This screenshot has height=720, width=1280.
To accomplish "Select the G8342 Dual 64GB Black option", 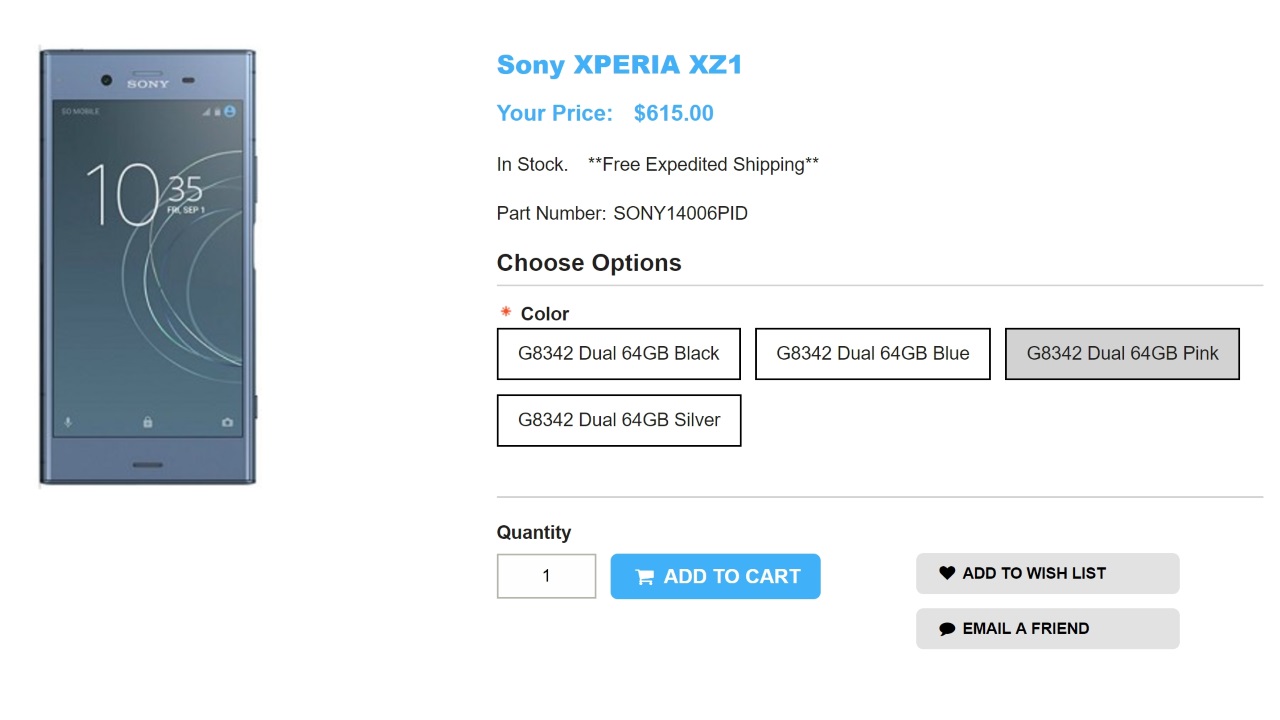I will click(x=618, y=354).
